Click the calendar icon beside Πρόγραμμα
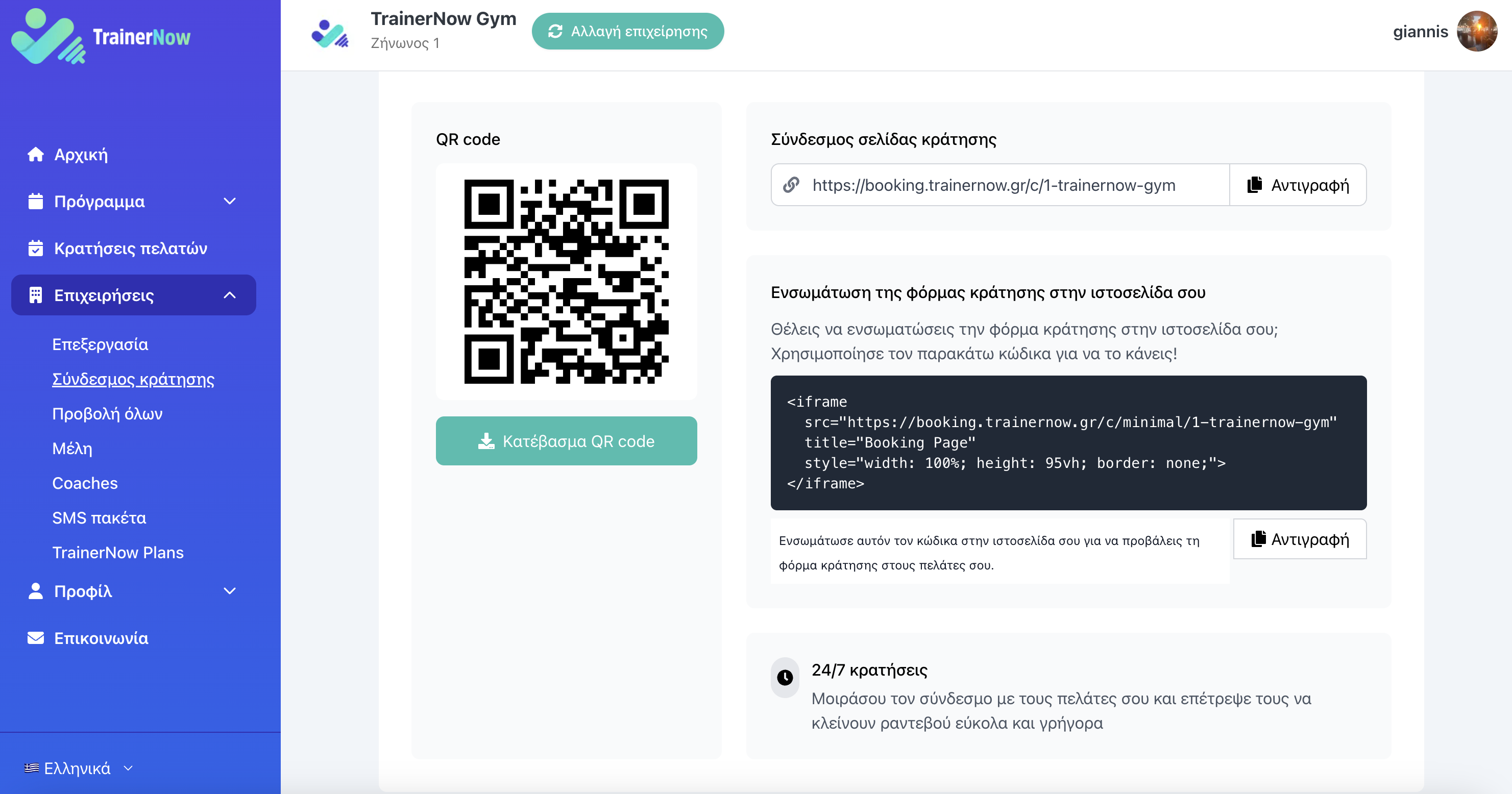1512x794 pixels. [36, 201]
